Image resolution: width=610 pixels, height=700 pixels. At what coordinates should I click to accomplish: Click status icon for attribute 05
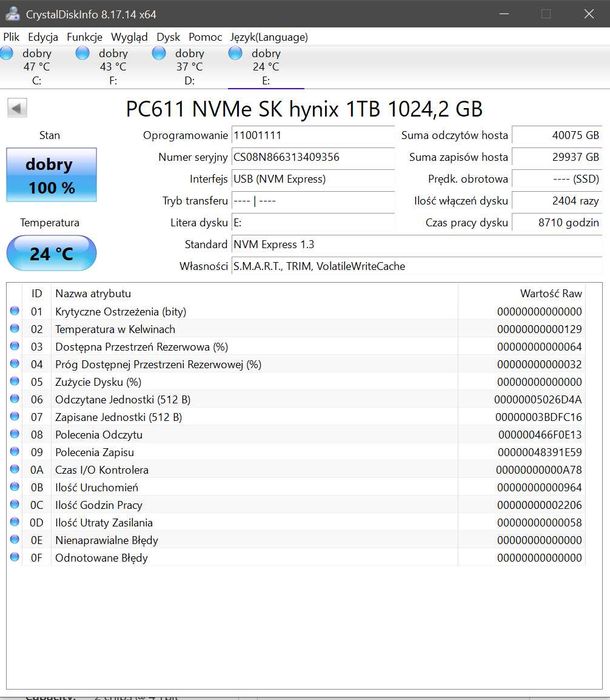tap(15, 381)
